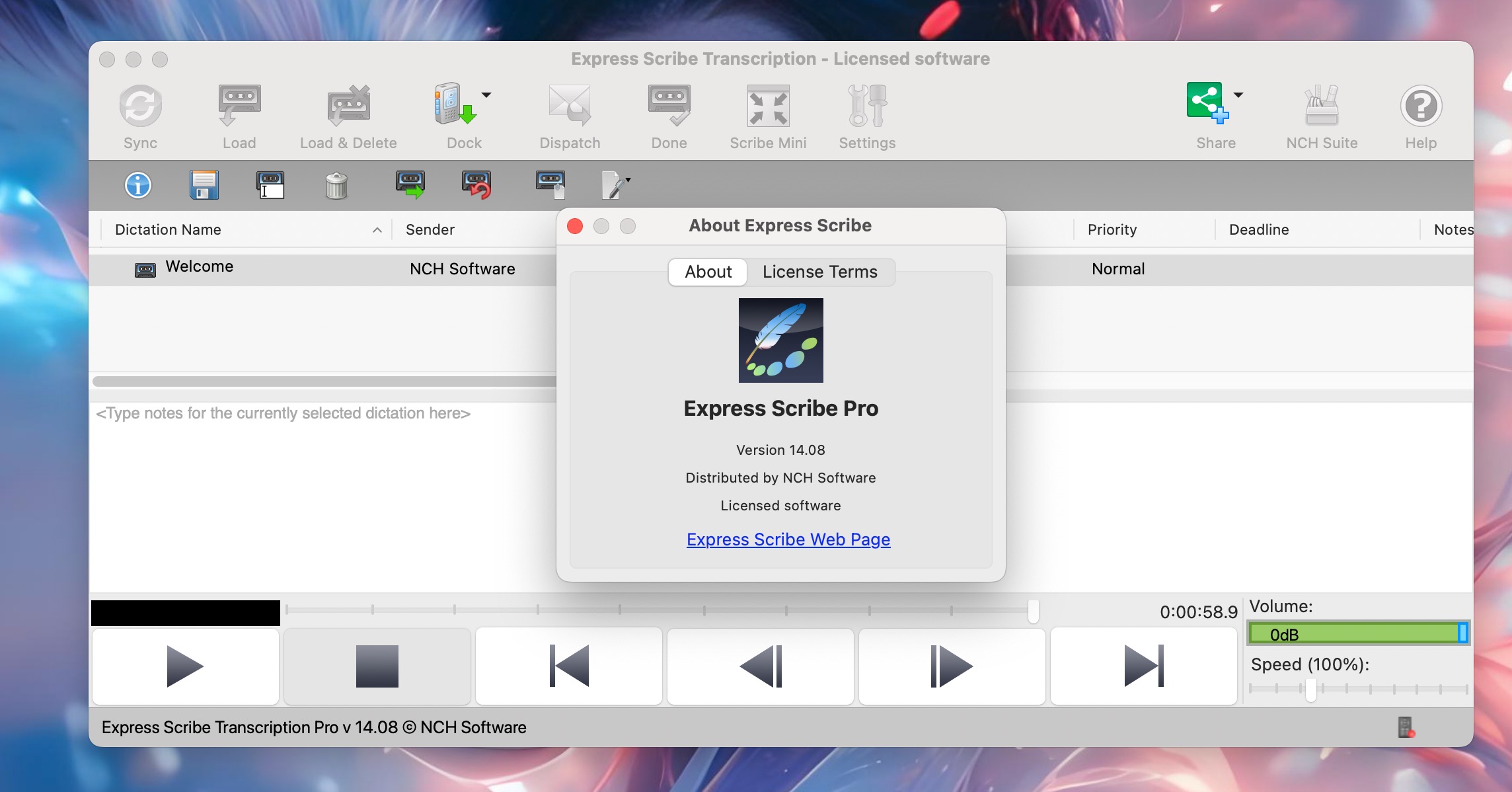1512x792 pixels.
Task: Open the document pen dropdown arrow
Action: point(628,180)
